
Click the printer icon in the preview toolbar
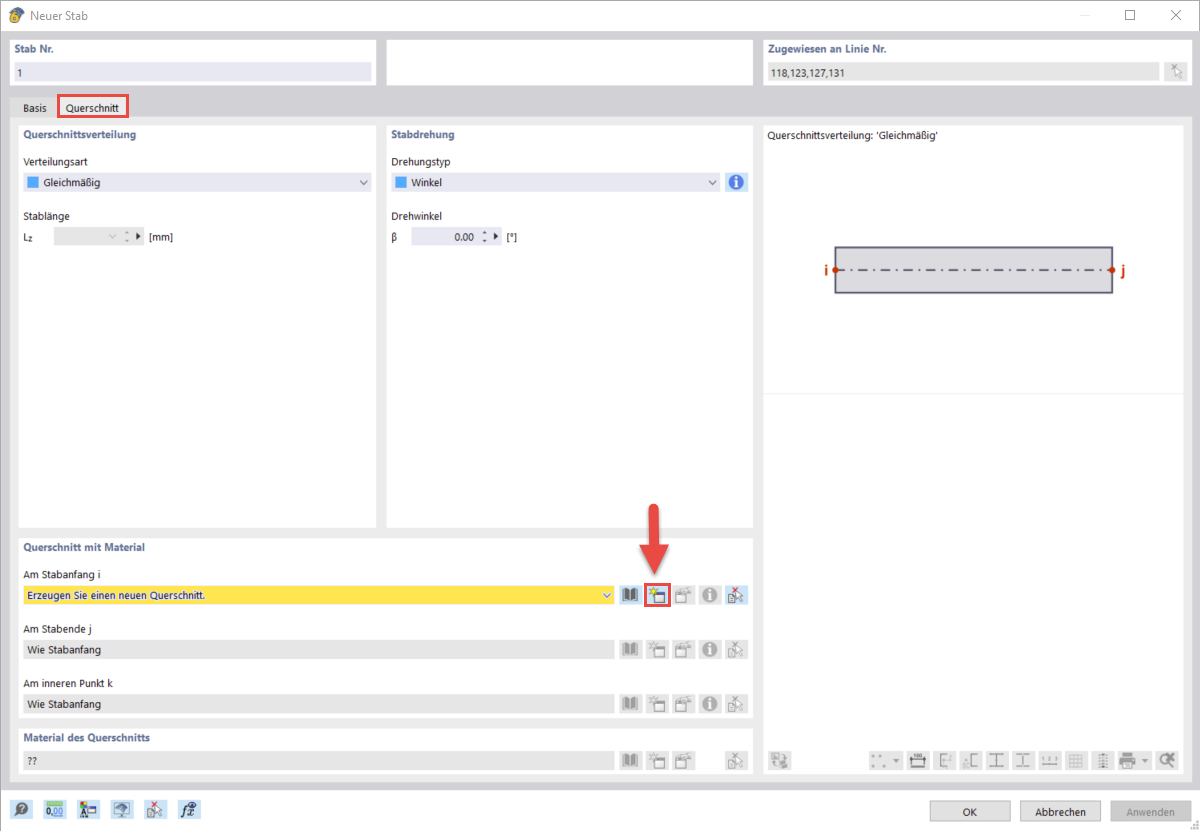(1128, 761)
